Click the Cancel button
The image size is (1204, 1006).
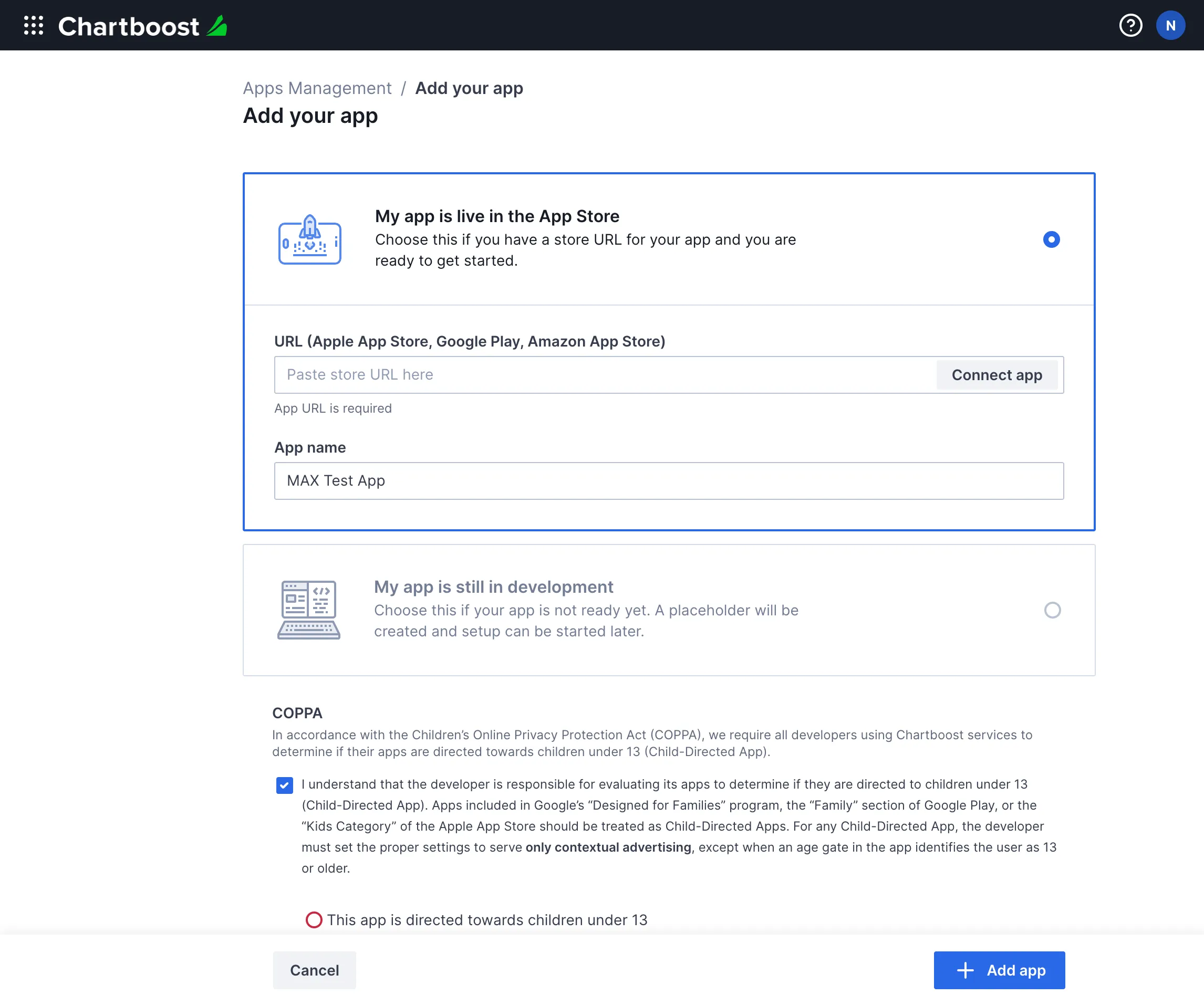pyautogui.click(x=314, y=970)
